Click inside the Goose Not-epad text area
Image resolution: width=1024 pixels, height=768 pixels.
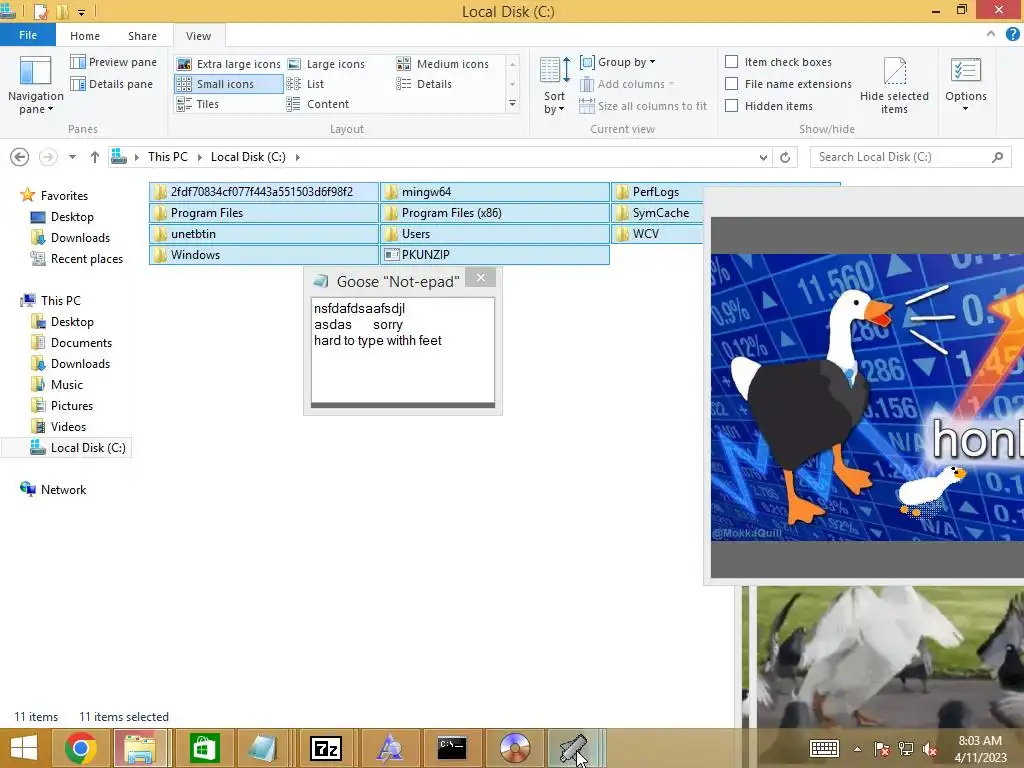click(x=403, y=350)
